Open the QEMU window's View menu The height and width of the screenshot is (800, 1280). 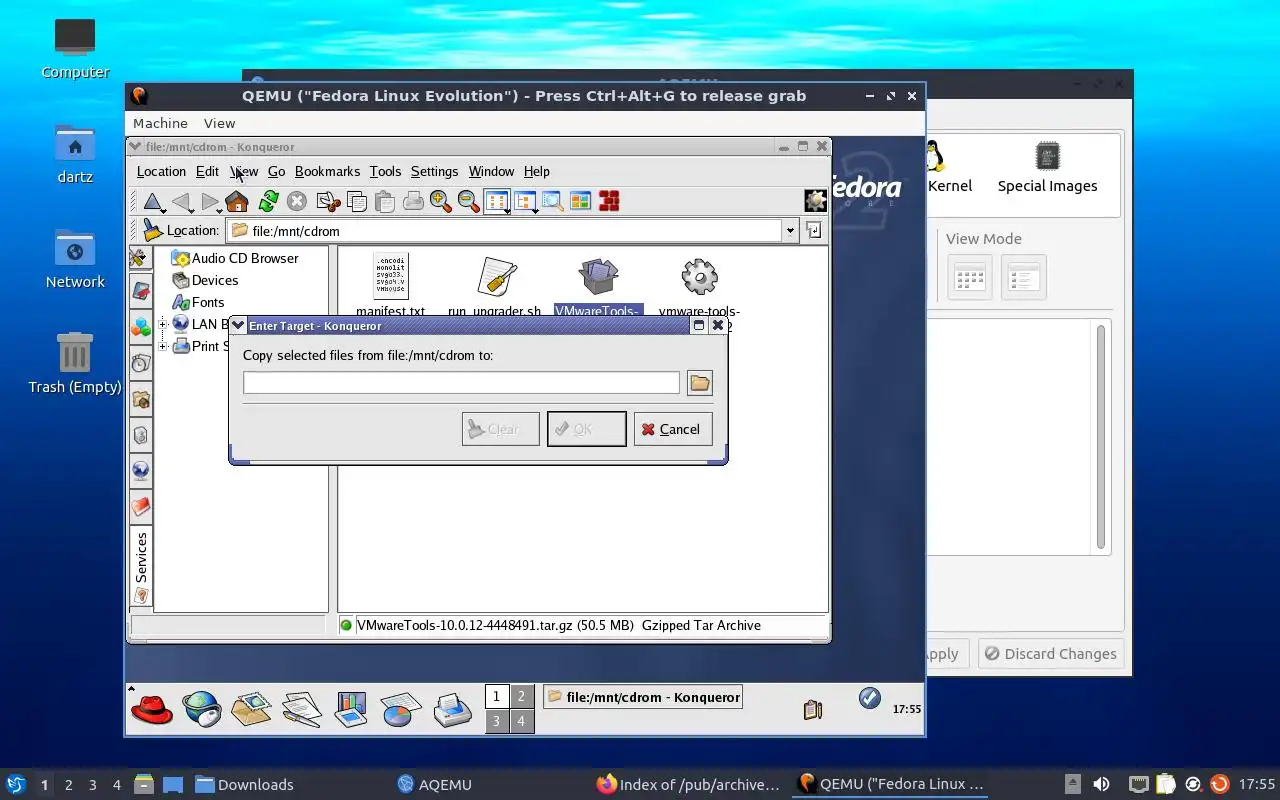[x=219, y=123]
